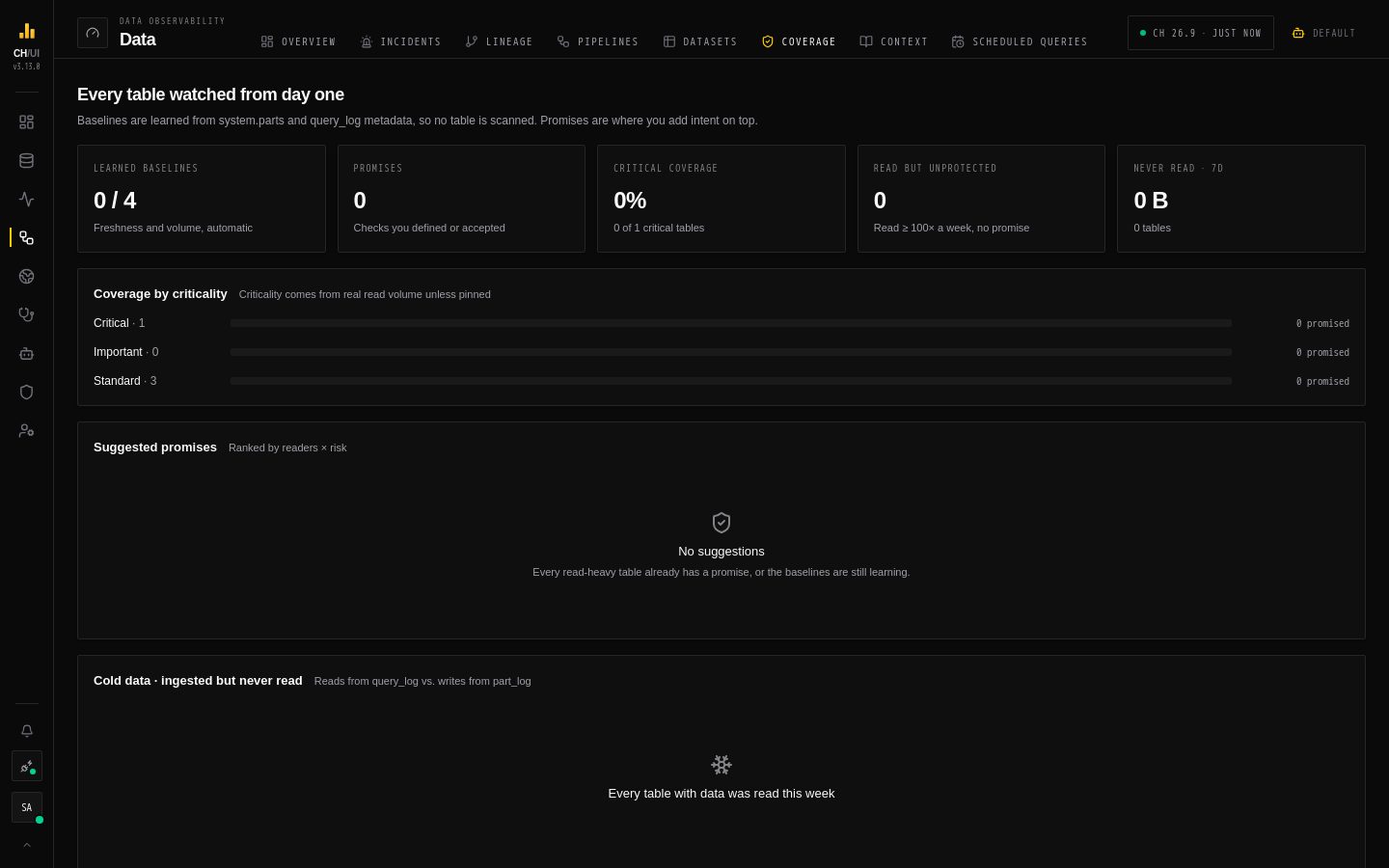Click the Never Read 7D card
Screen dimensions: 1389x868
[1241, 199]
